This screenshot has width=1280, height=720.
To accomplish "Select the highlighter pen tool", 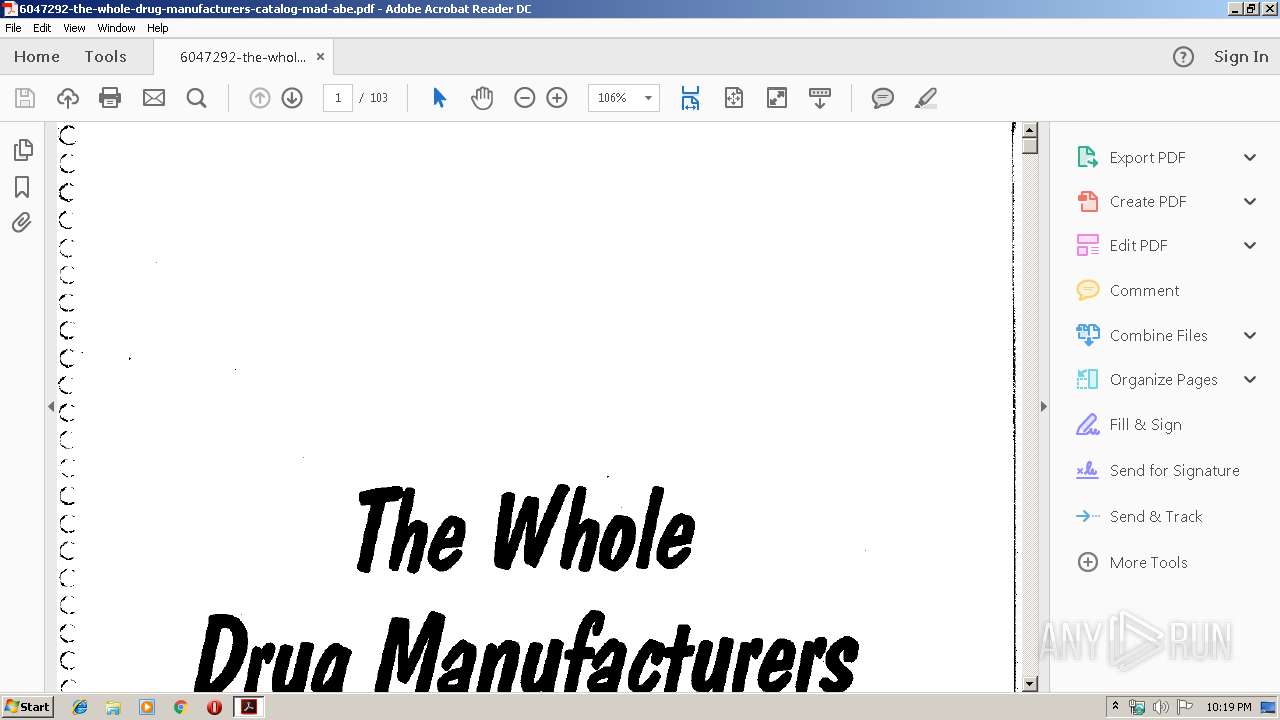I will 926,98.
